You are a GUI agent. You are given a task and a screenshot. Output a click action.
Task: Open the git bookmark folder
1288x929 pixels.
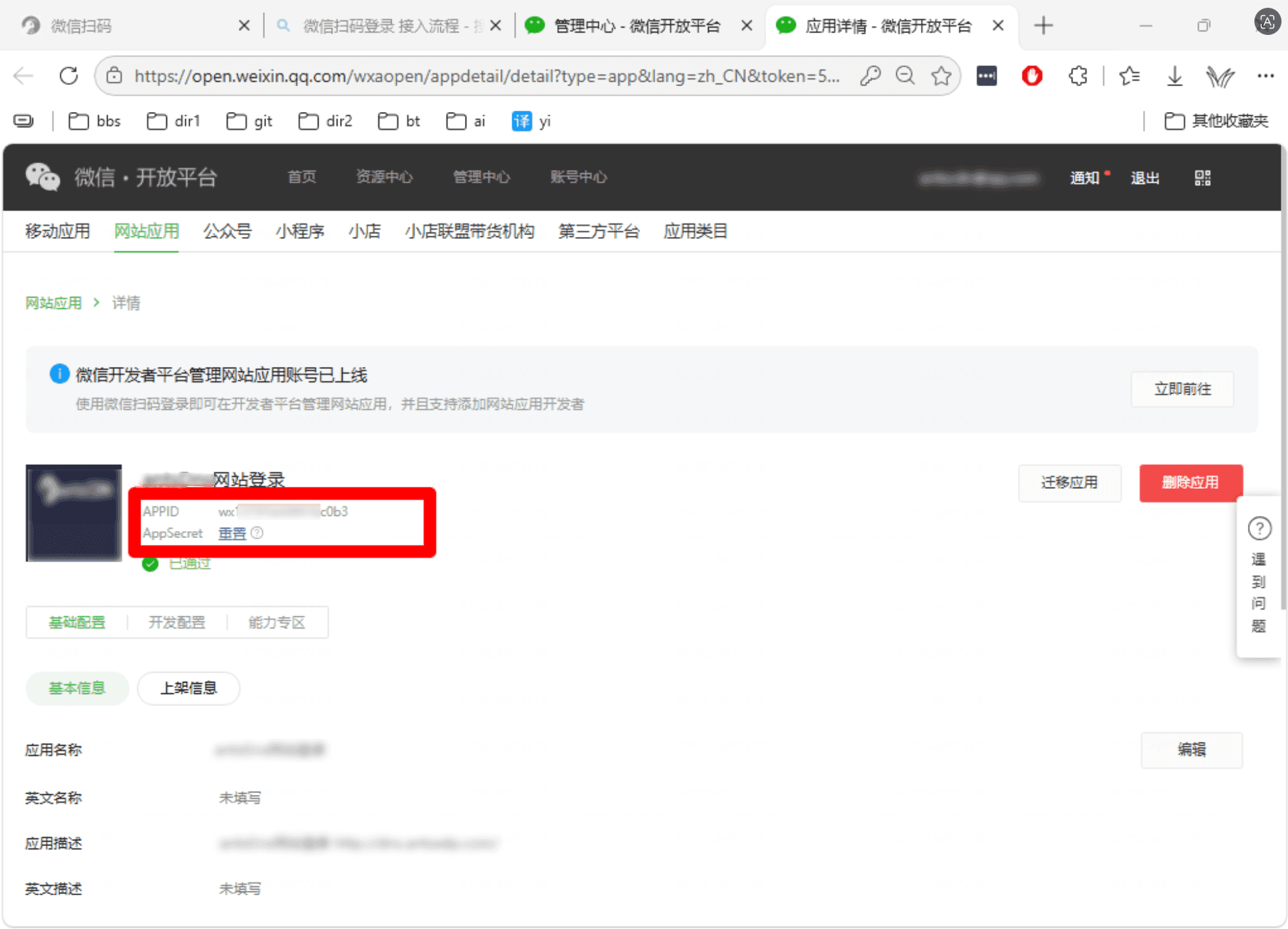(x=249, y=121)
